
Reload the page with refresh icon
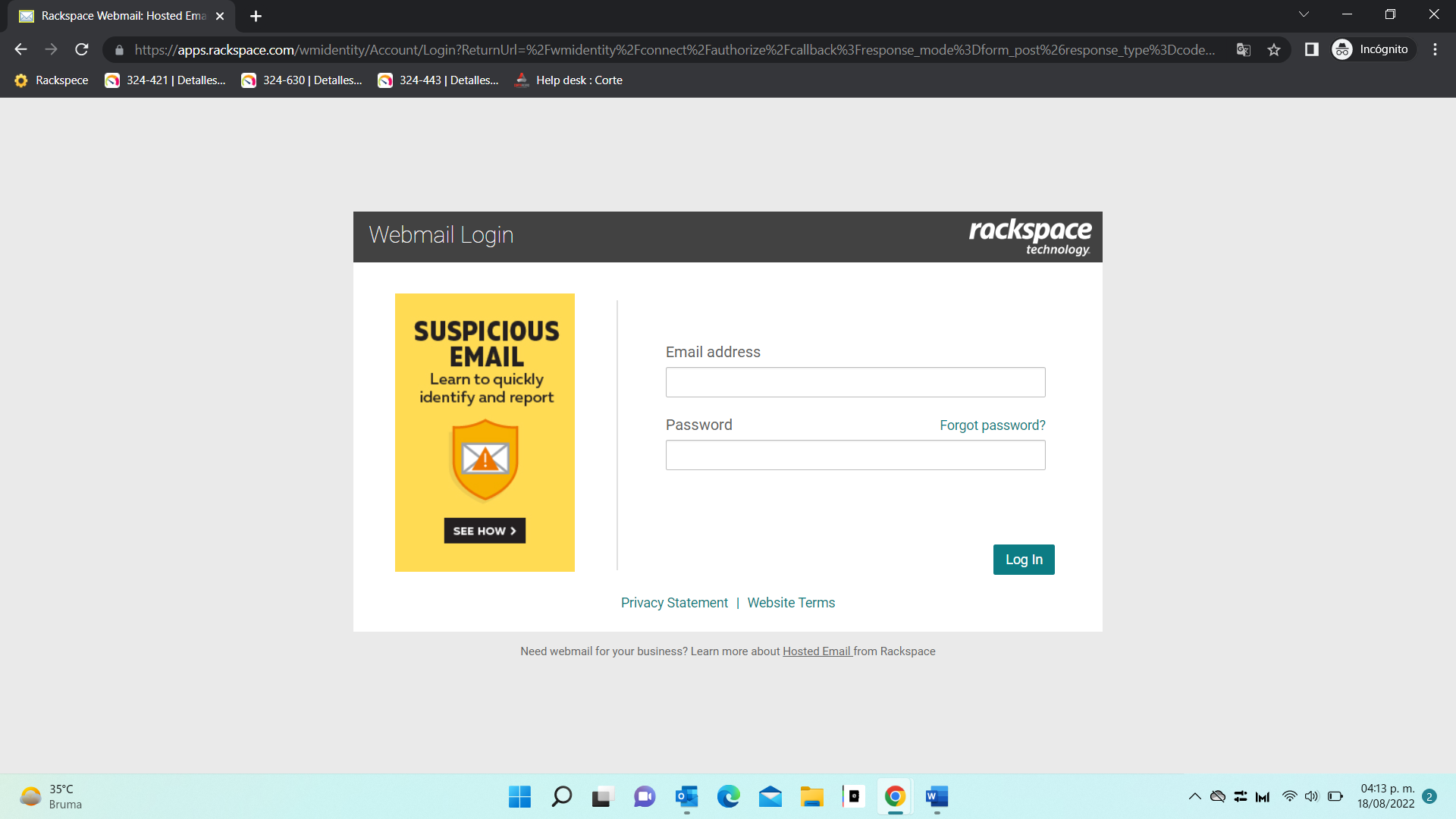(x=82, y=49)
